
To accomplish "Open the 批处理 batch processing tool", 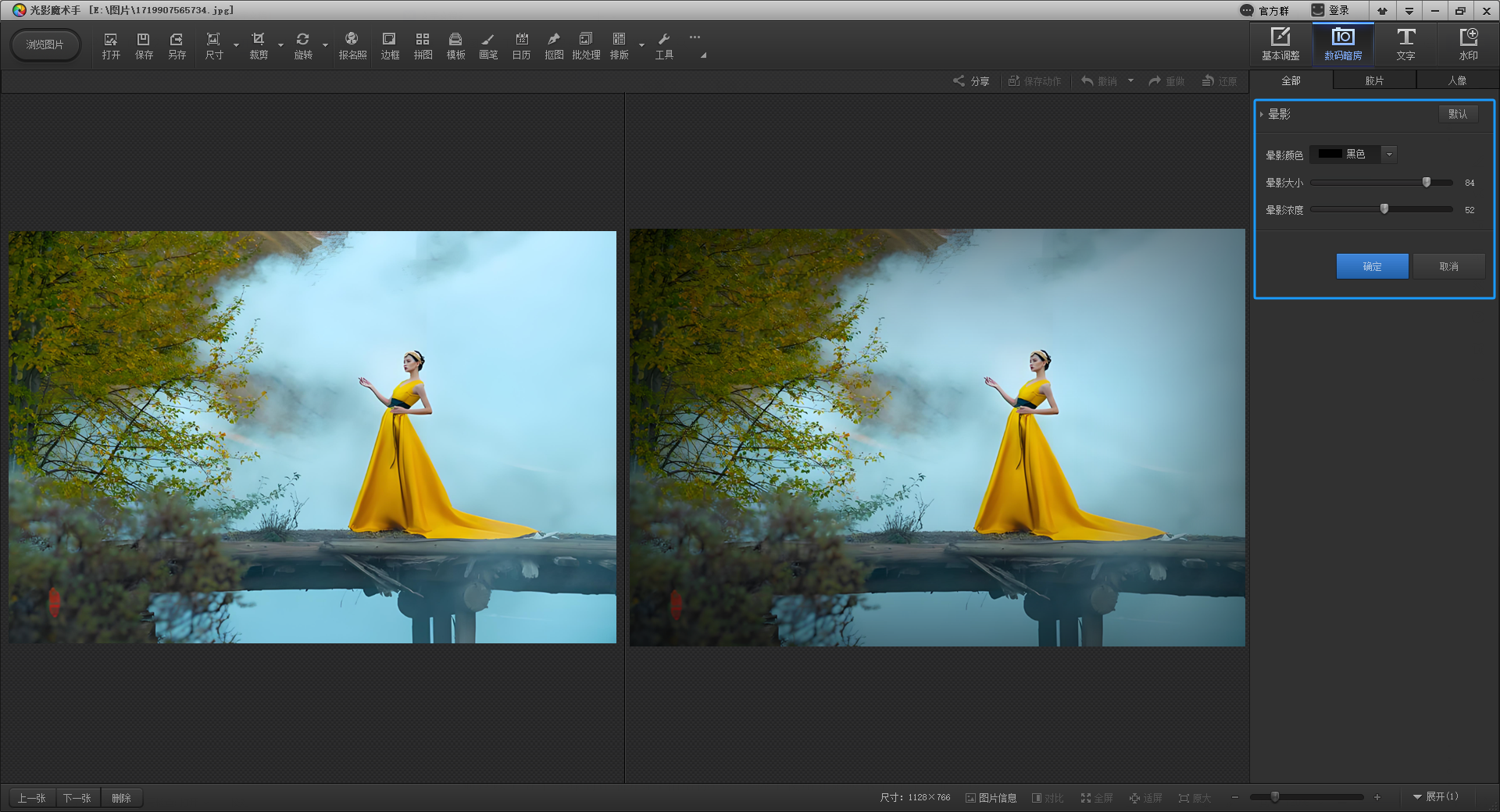I will coord(586,45).
